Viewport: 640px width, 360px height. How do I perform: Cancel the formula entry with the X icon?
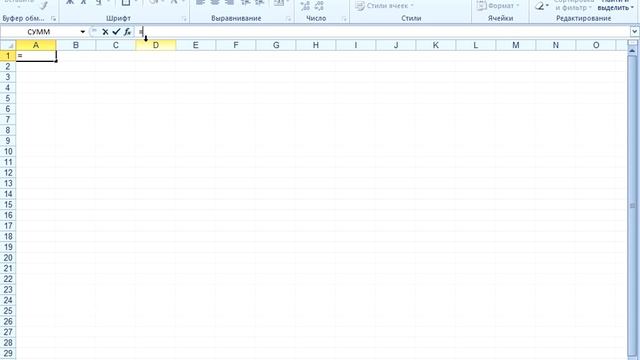[105, 31]
